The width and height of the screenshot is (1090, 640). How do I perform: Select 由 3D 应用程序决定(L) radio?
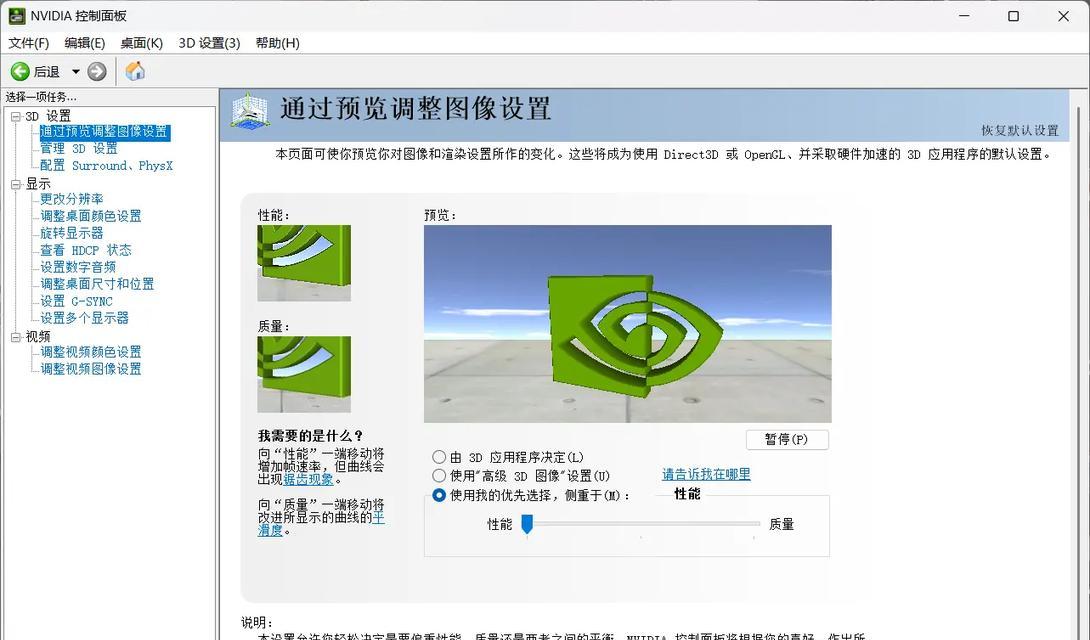(x=439, y=457)
